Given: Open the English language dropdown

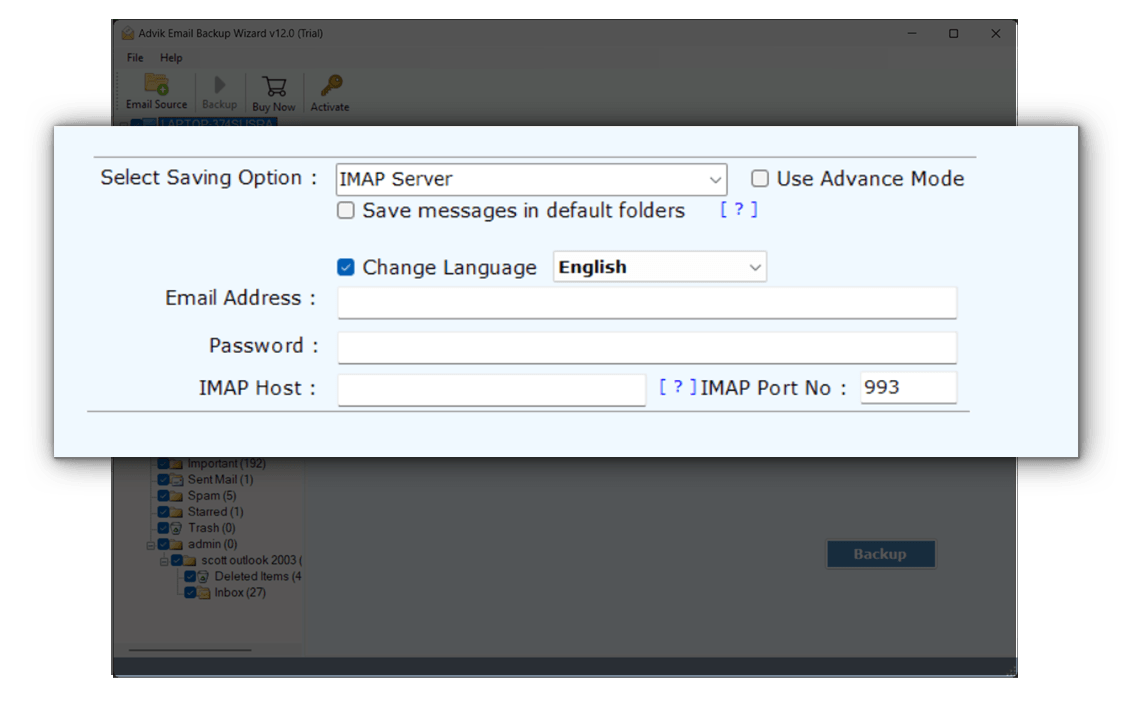Looking at the screenshot, I should (659, 267).
